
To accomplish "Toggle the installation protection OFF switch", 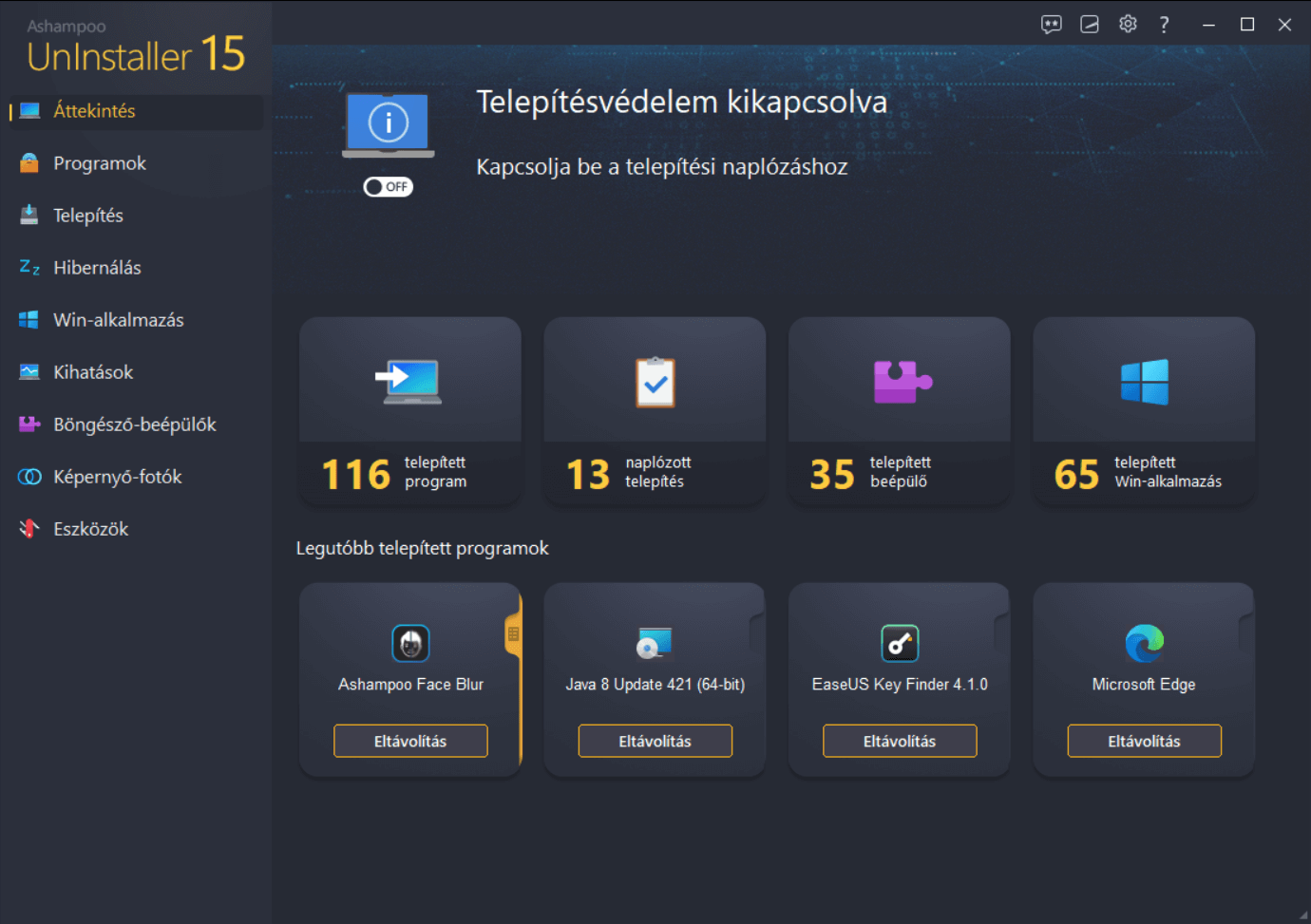I will tap(388, 187).
